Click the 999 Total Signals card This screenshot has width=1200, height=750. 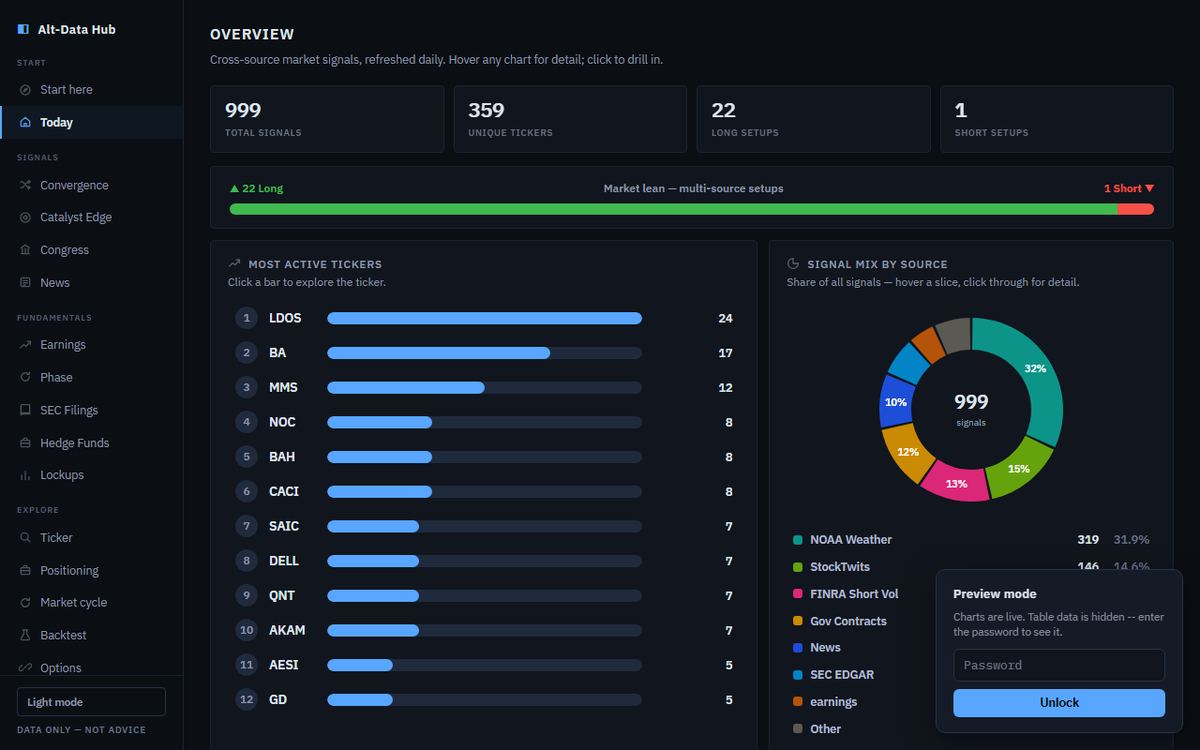(327, 119)
